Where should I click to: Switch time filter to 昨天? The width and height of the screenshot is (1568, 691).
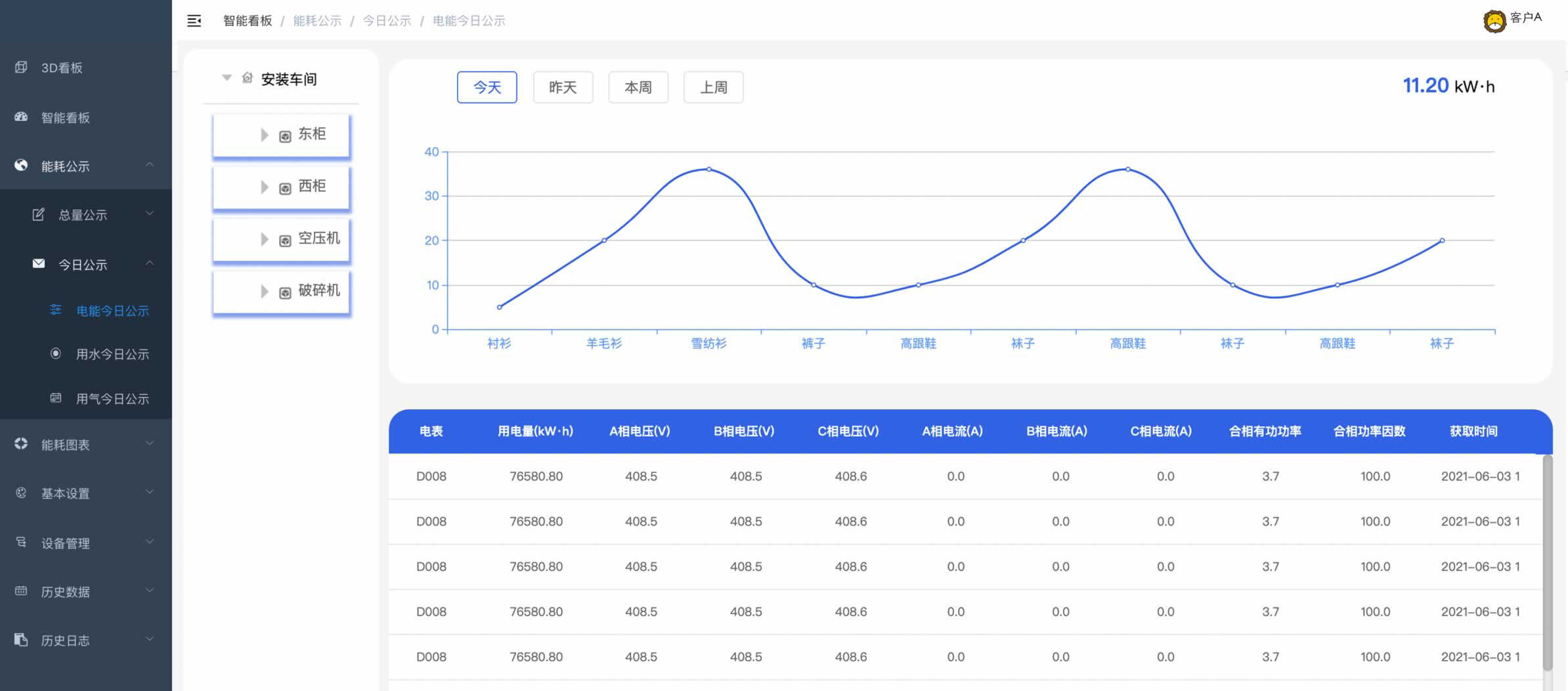563,87
